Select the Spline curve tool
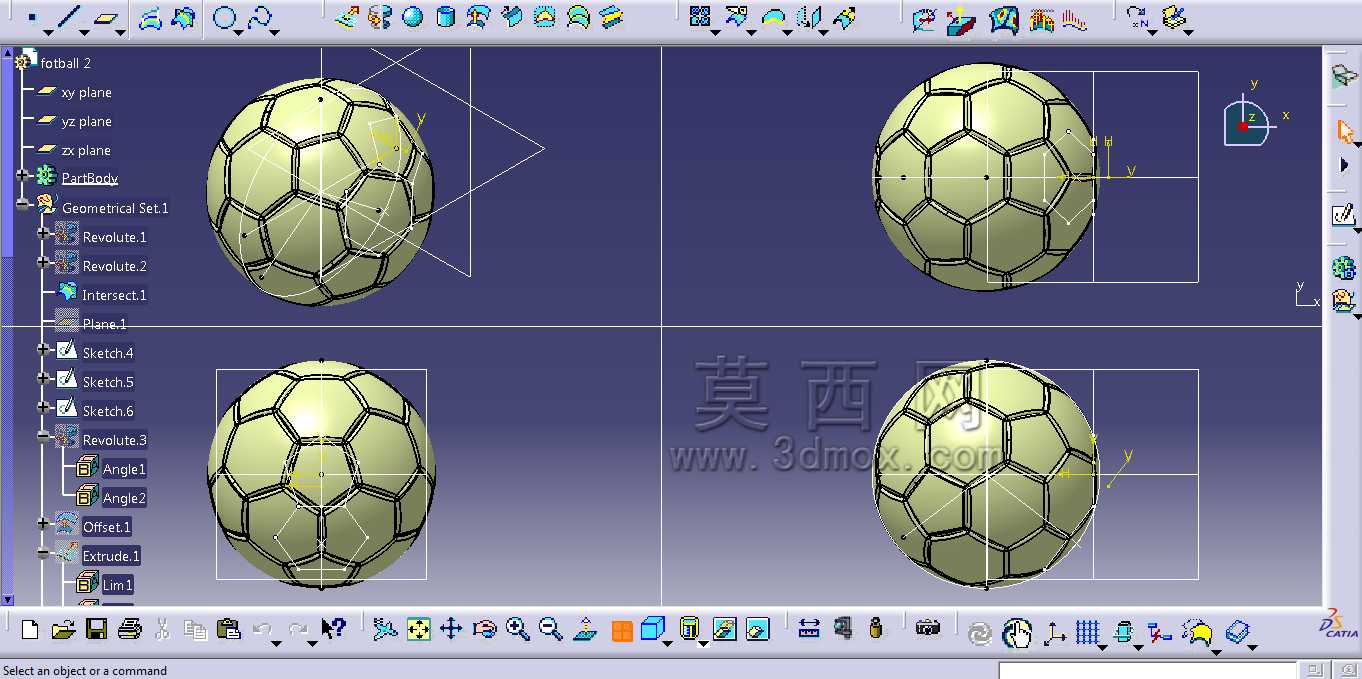The width and height of the screenshot is (1362, 679). click(259, 18)
